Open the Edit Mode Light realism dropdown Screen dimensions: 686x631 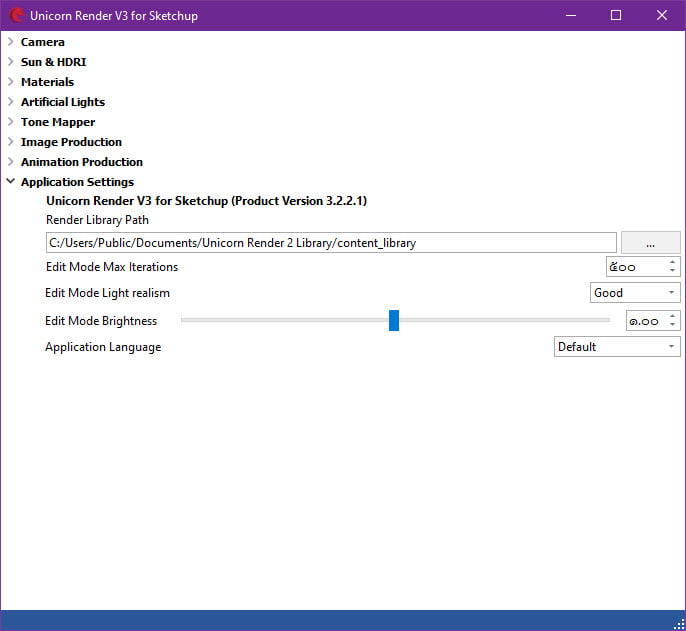(x=635, y=293)
